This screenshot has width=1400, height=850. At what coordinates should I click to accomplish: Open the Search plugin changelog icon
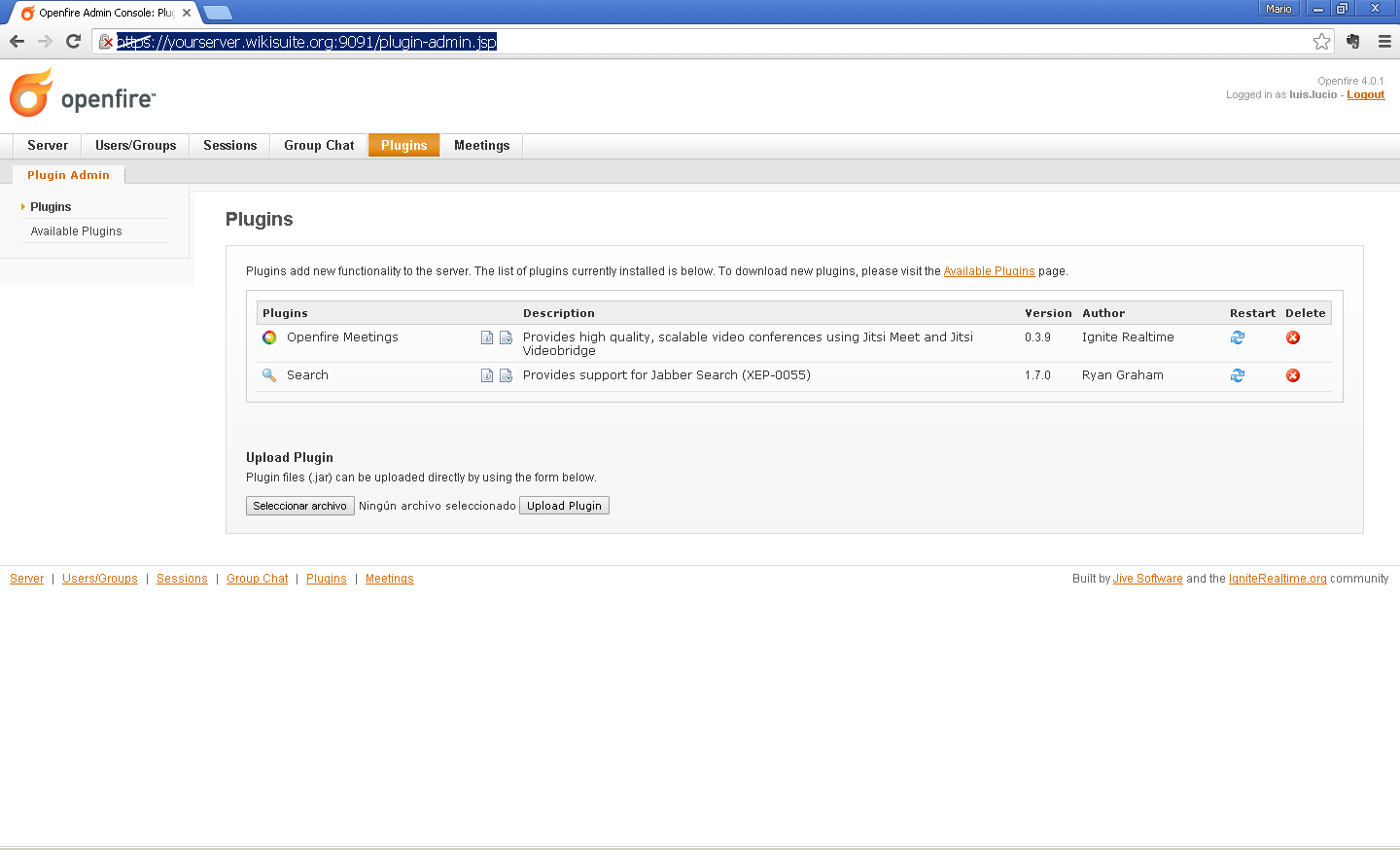click(x=506, y=375)
